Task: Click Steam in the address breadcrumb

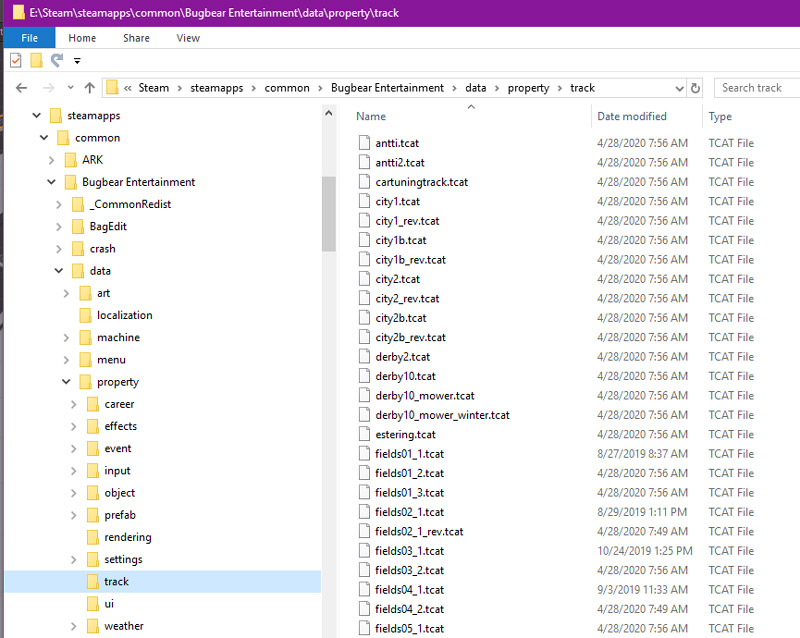Action: click(154, 88)
